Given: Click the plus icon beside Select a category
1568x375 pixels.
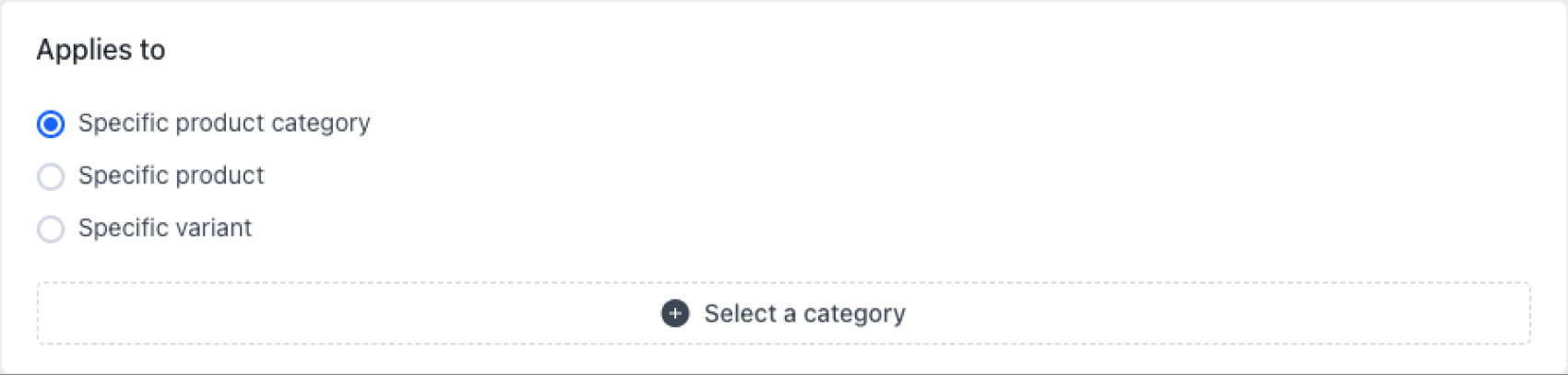Looking at the screenshot, I should 675,313.
